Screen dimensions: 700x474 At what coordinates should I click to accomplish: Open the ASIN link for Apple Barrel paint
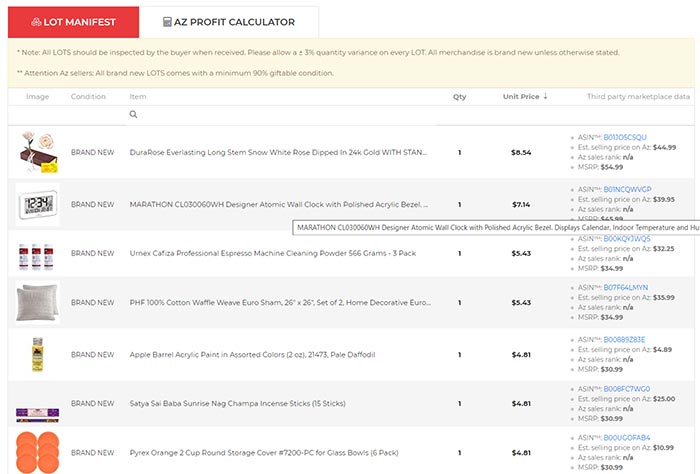[624, 340]
